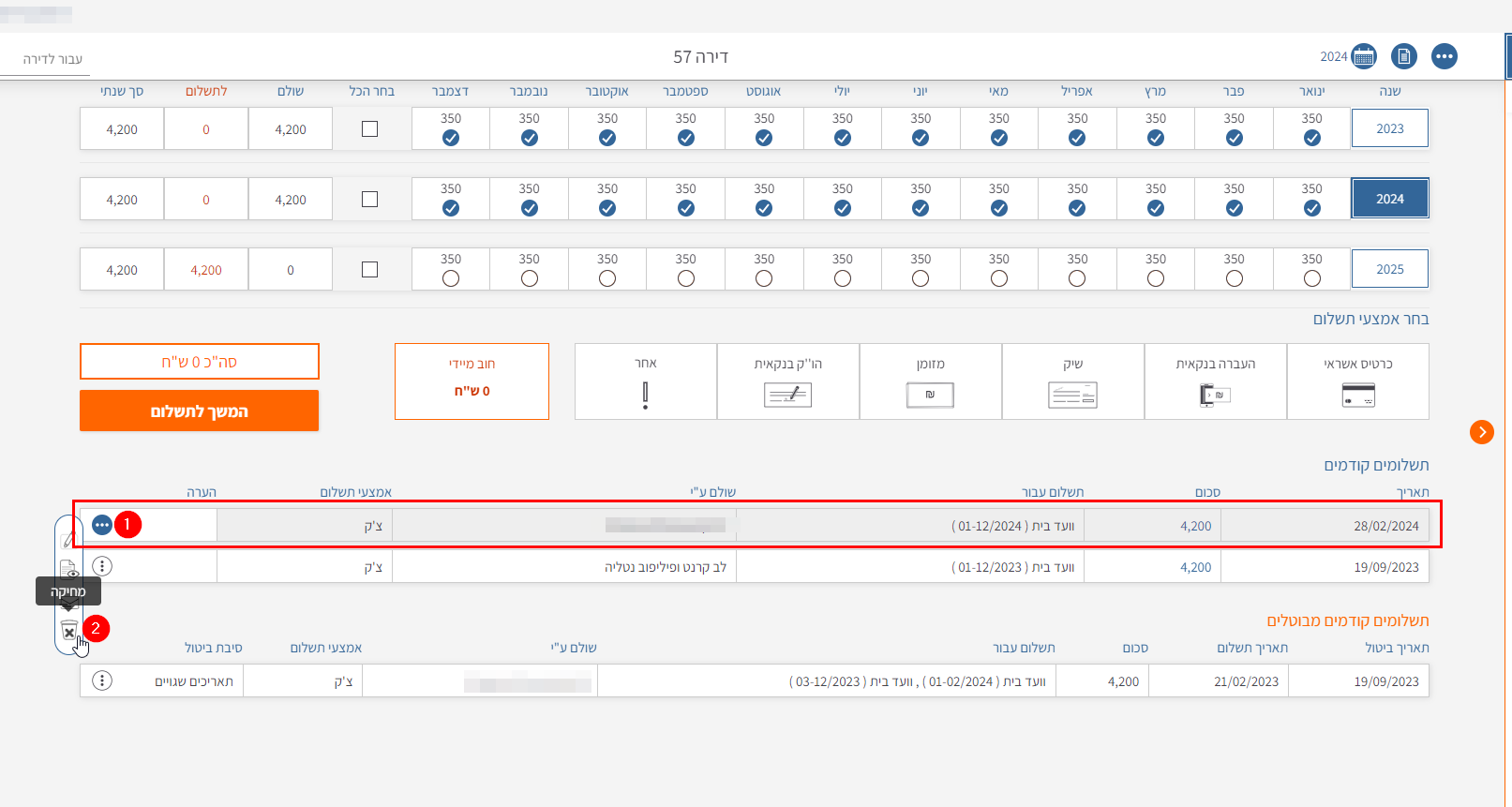1512x807 pixels.
Task: Open the header three-dots more options menu
Action: pos(1444,56)
